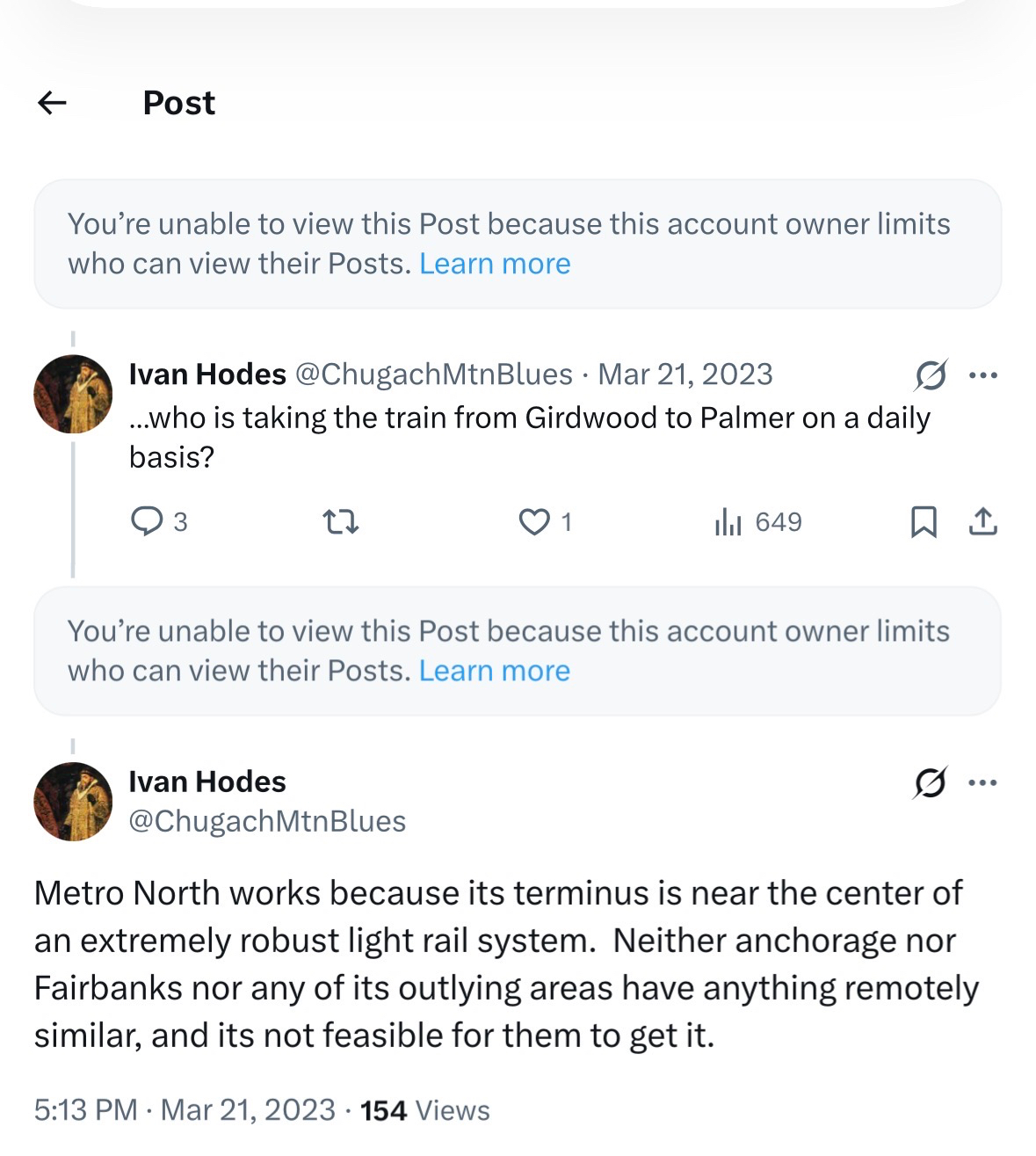Image resolution: width=1036 pixels, height=1156 pixels.
Task: Share the Girdwood to Palmer post
Action: [x=982, y=522]
